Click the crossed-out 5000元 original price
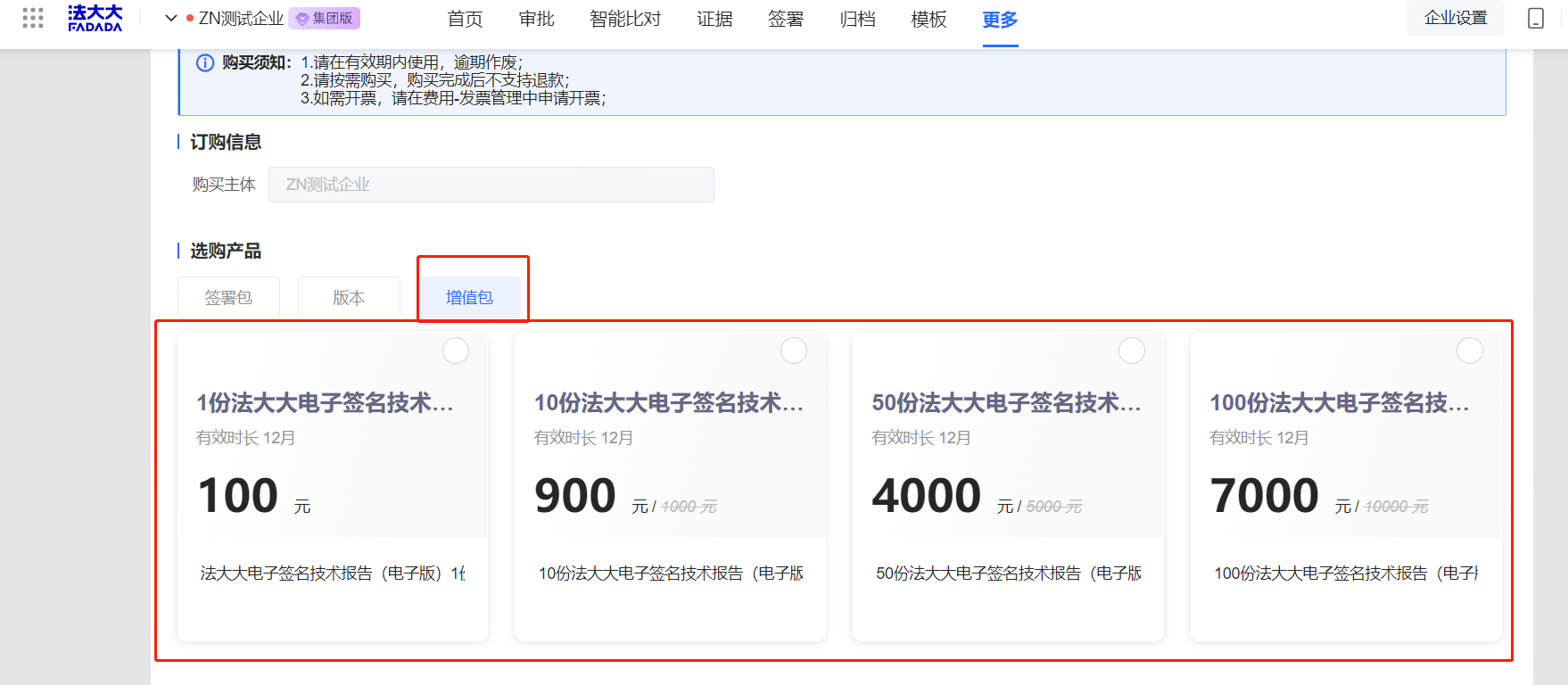This screenshot has height=685, width=1568. 1054,507
